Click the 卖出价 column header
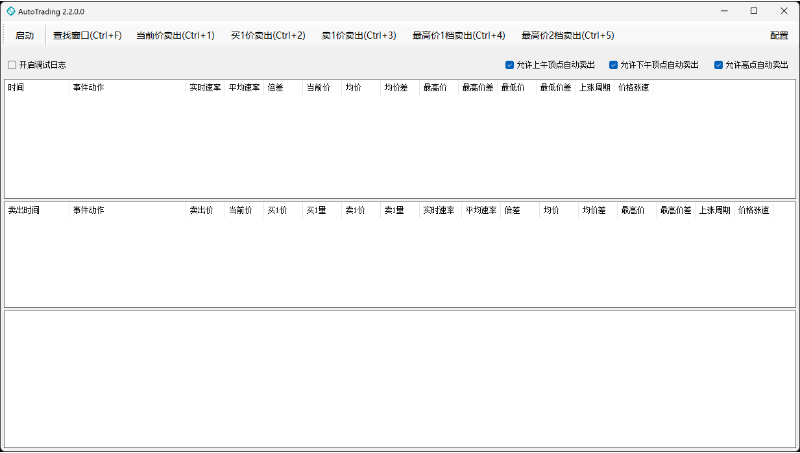Screen dimensions: 800x453 tap(205, 210)
